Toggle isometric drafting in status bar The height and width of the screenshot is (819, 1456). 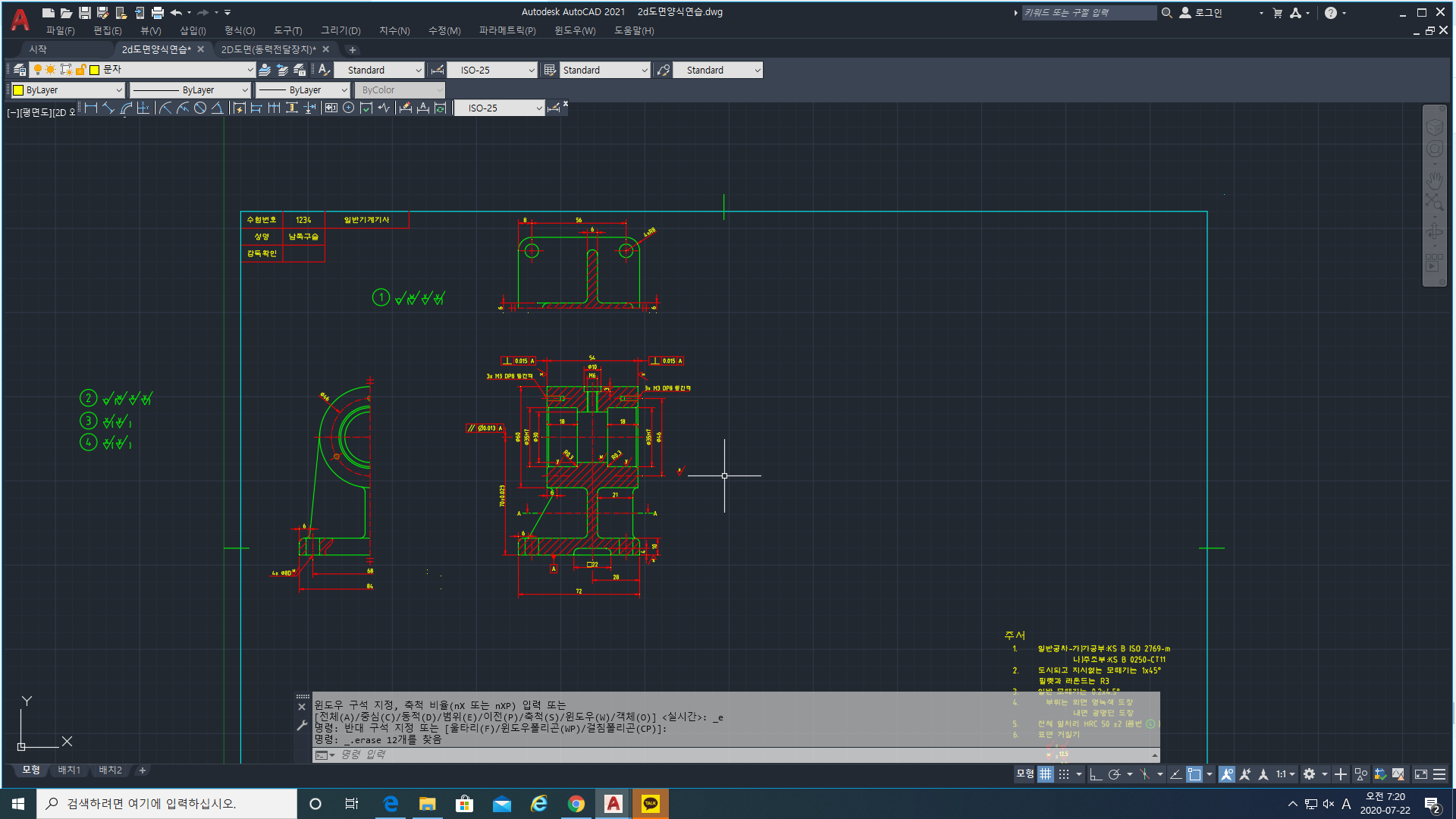[x=1145, y=774]
